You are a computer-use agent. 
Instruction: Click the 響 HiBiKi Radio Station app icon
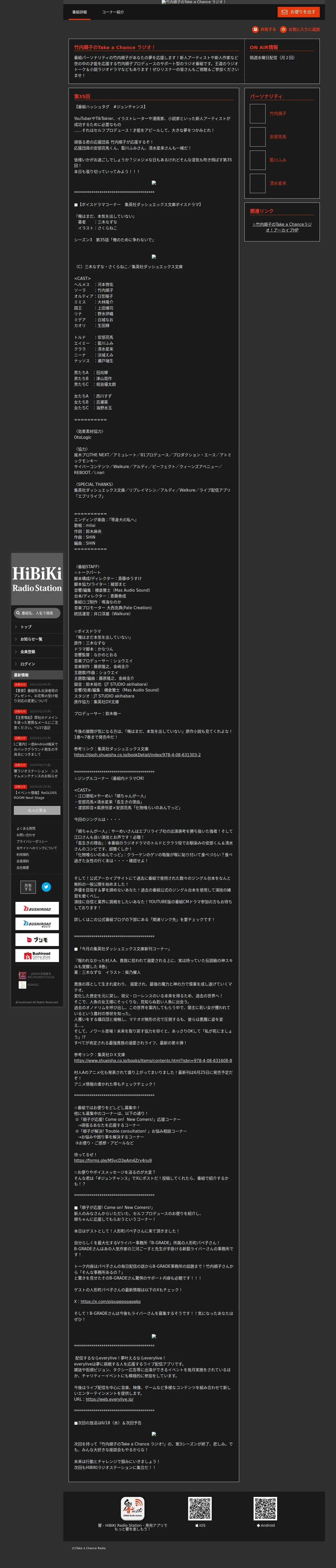(132, 1508)
